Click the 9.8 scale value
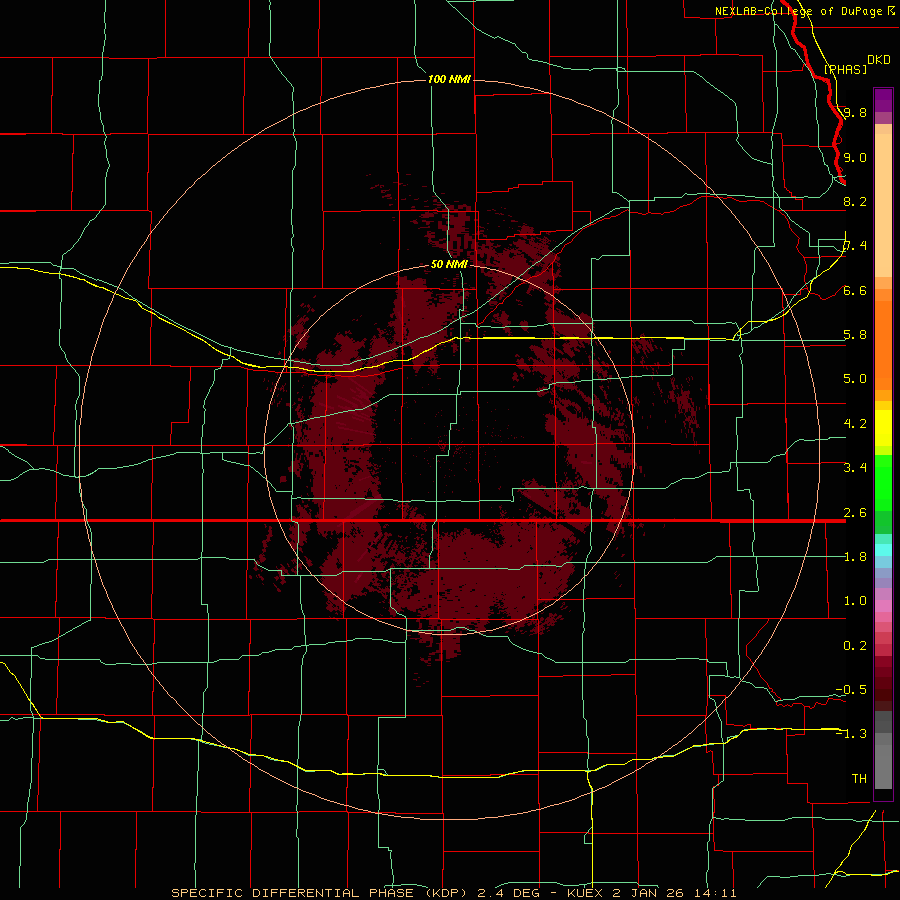This screenshot has height=900, width=900. pyautogui.click(x=855, y=112)
